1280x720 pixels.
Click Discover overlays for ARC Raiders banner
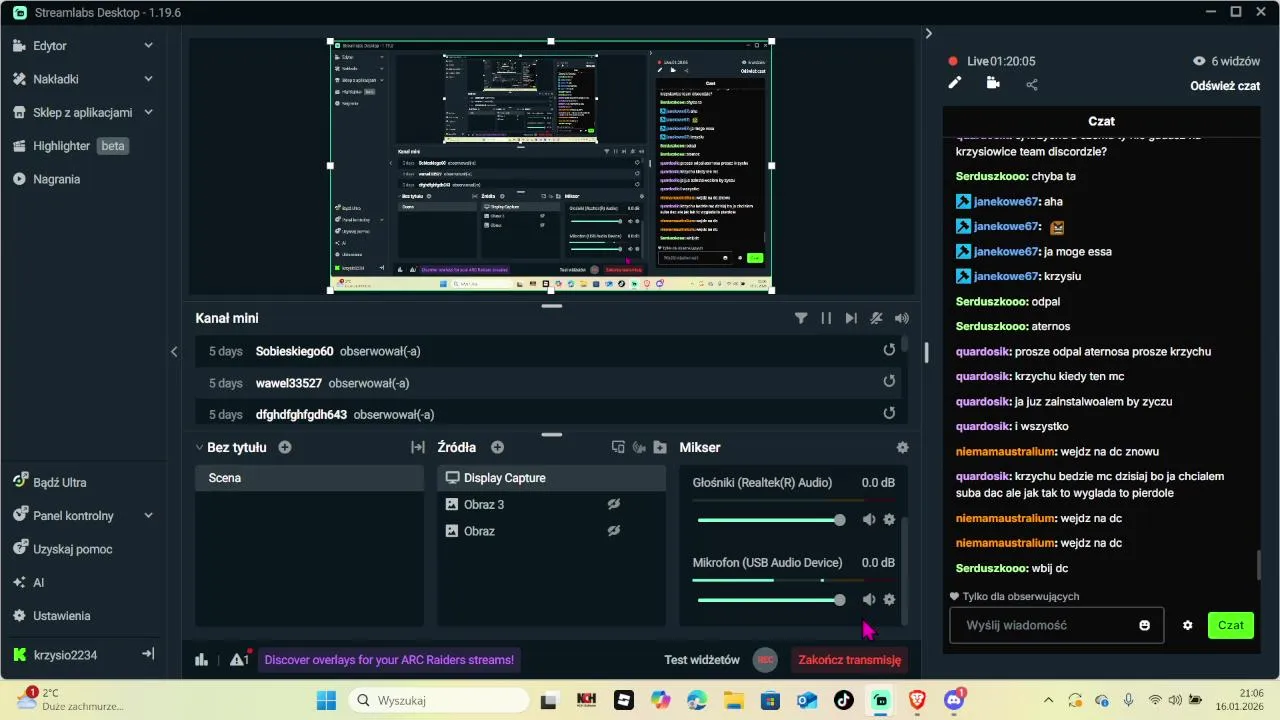tap(389, 660)
